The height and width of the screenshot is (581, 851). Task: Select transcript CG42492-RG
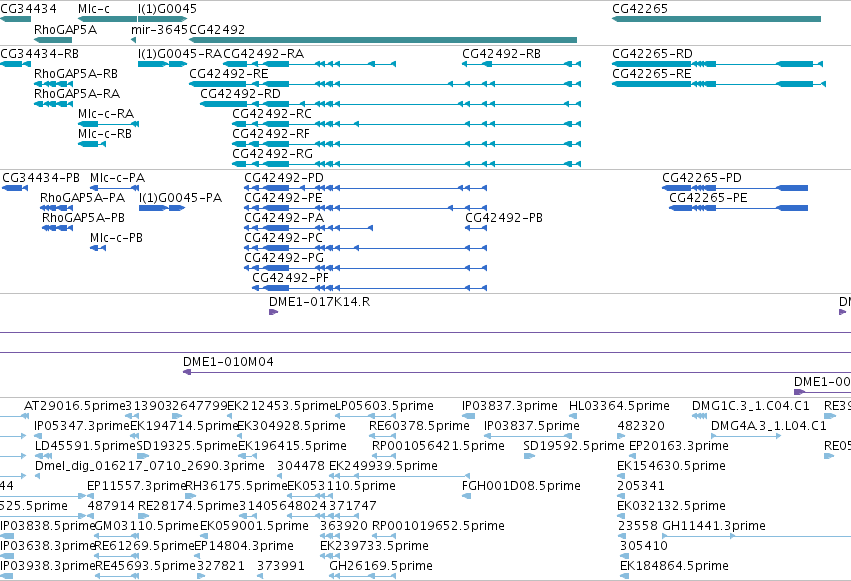point(407,164)
